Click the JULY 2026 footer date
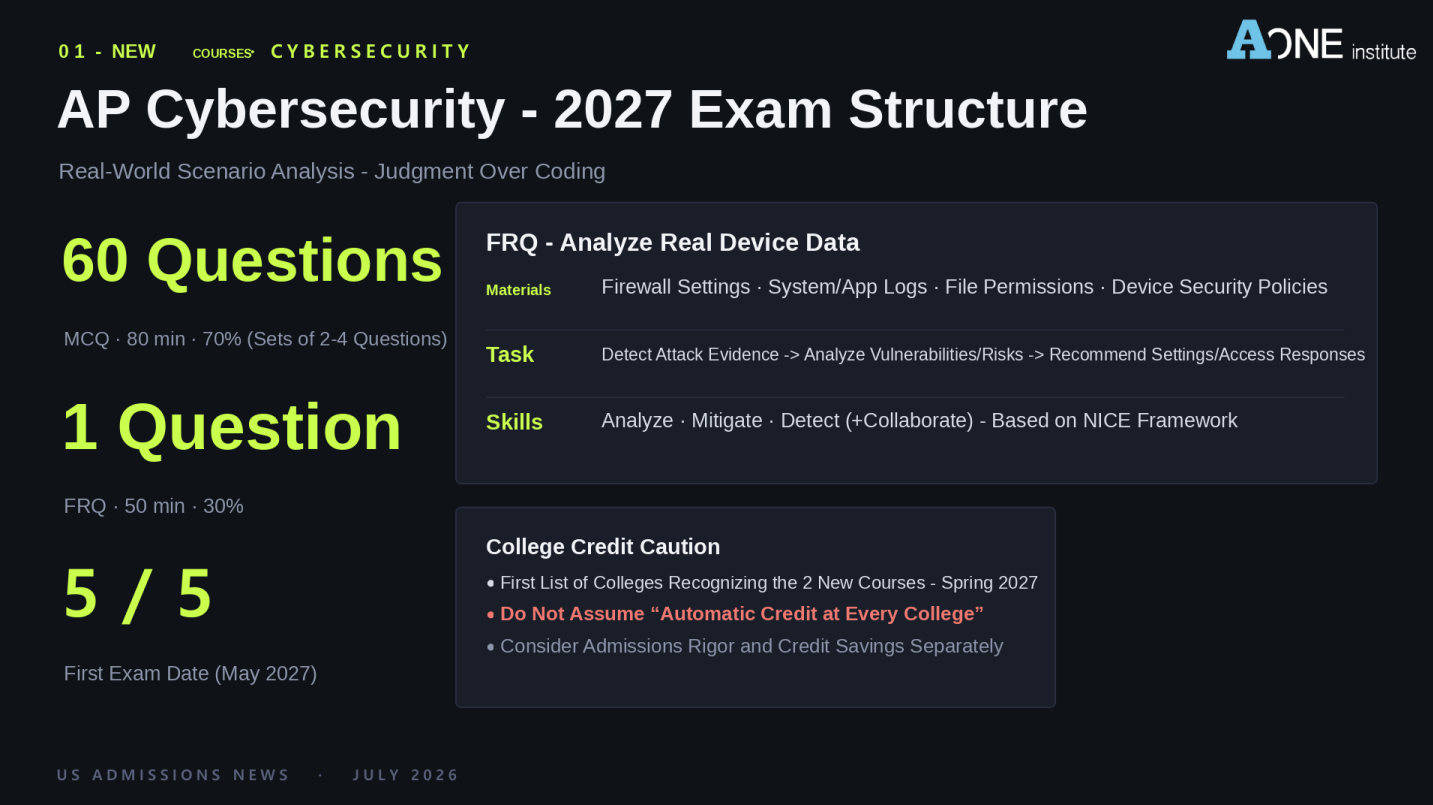 coord(406,775)
